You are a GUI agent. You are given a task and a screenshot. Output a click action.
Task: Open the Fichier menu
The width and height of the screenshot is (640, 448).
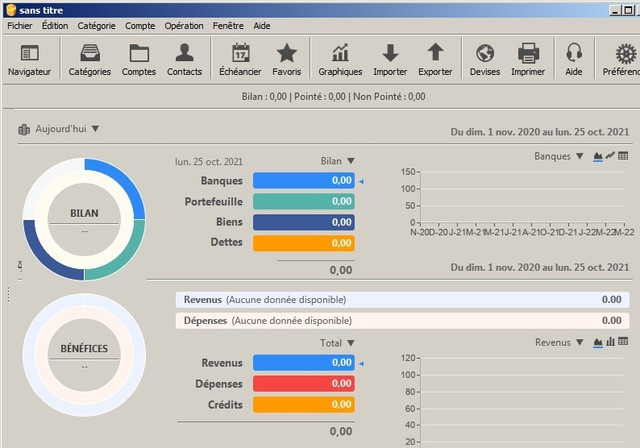pyautogui.click(x=19, y=26)
